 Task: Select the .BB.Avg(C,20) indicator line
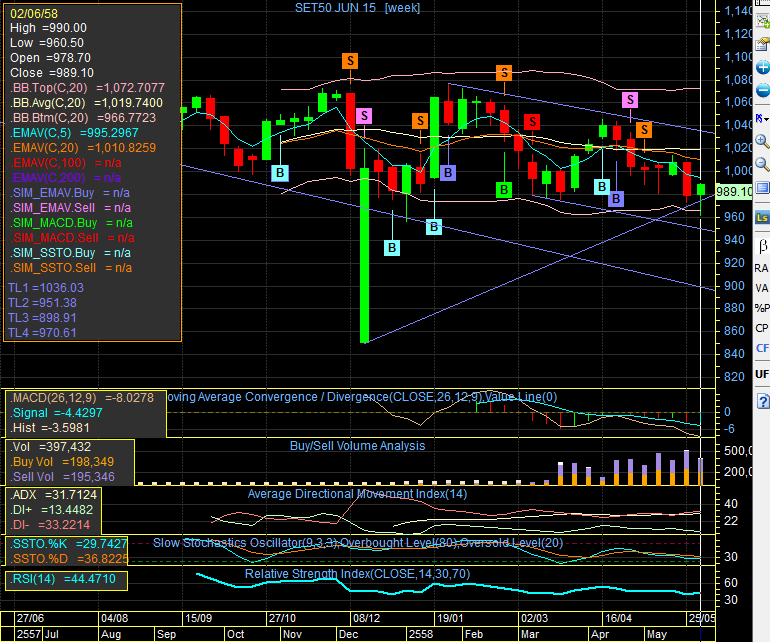click(x=86, y=103)
